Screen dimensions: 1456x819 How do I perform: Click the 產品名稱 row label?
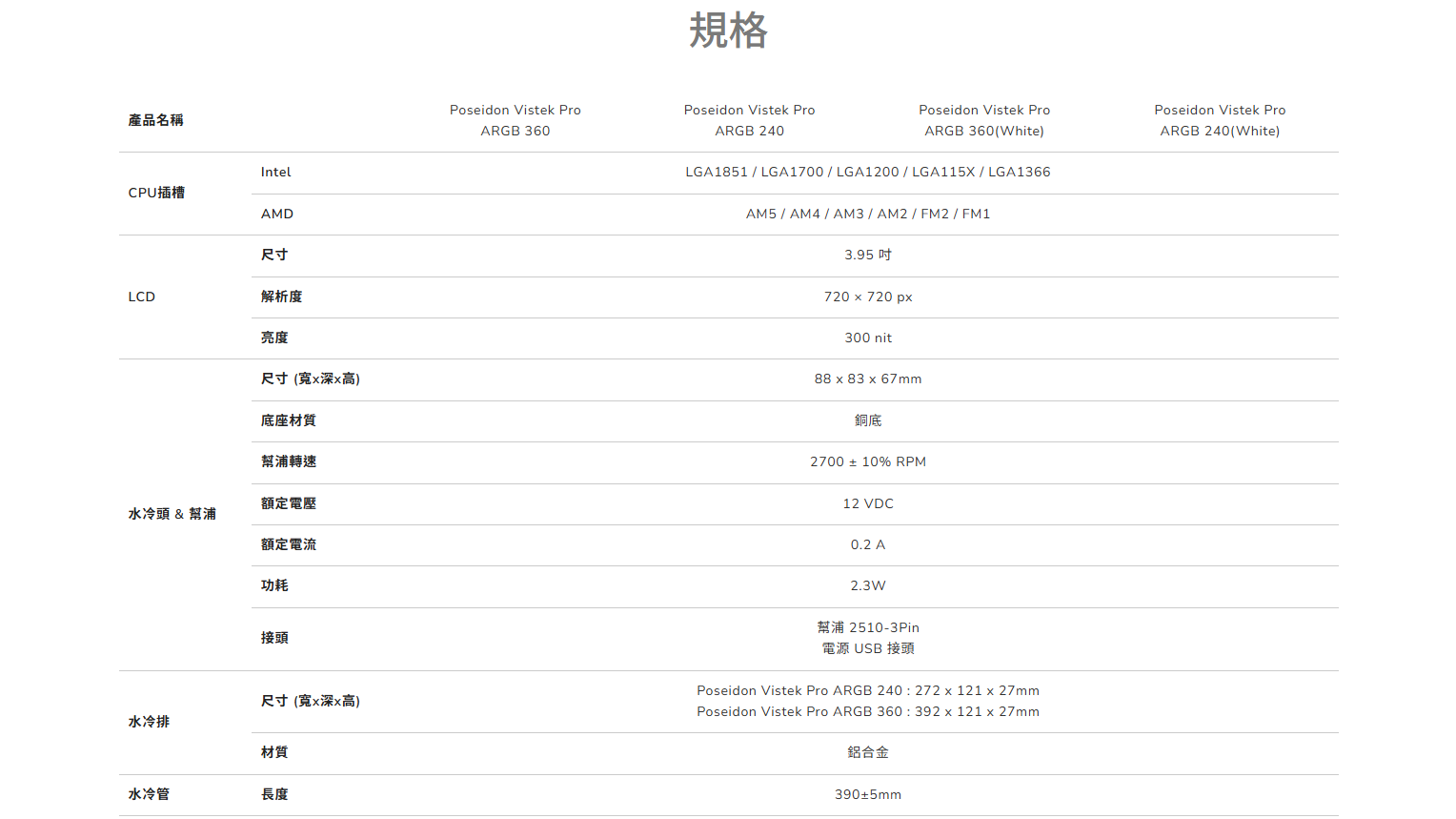pos(156,120)
